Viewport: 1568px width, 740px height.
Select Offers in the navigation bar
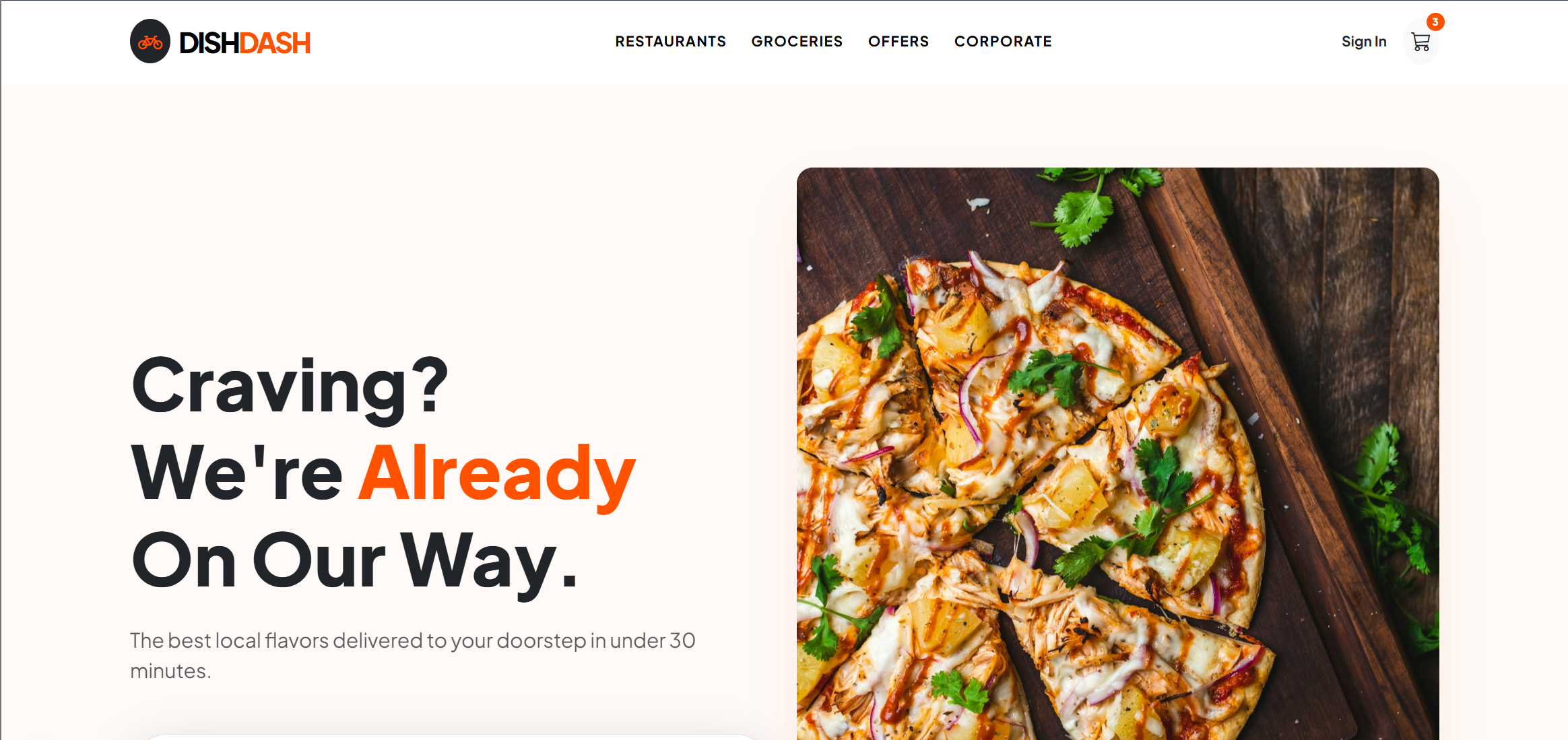click(x=898, y=42)
